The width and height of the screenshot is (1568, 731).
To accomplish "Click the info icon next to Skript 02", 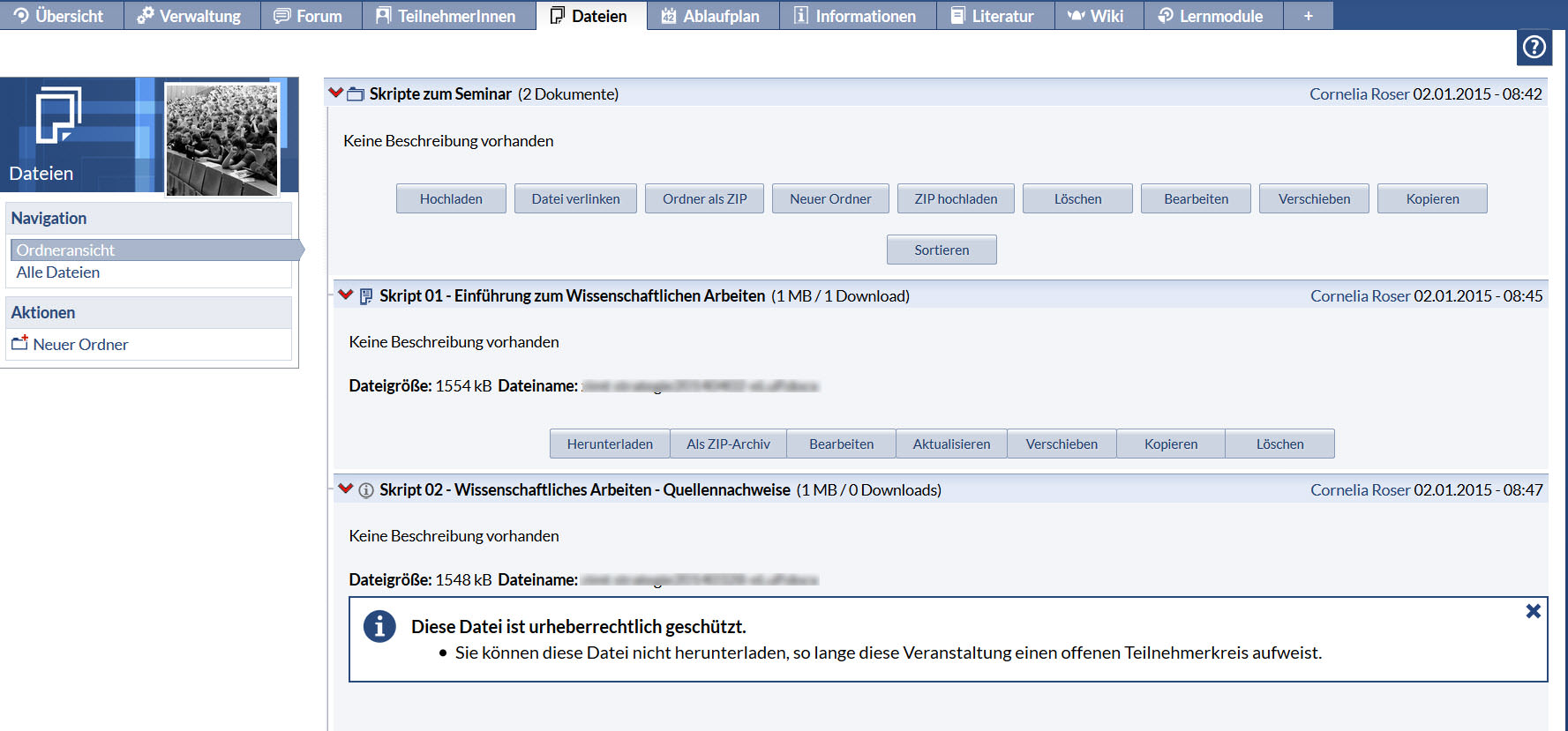I will (x=365, y=490).
